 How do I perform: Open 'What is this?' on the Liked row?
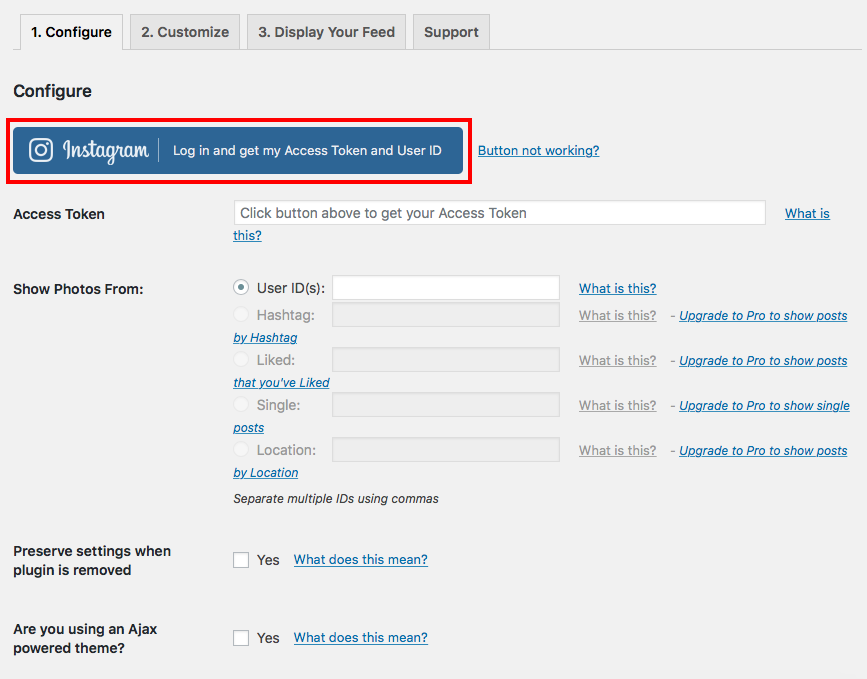(x=618, y=361)
